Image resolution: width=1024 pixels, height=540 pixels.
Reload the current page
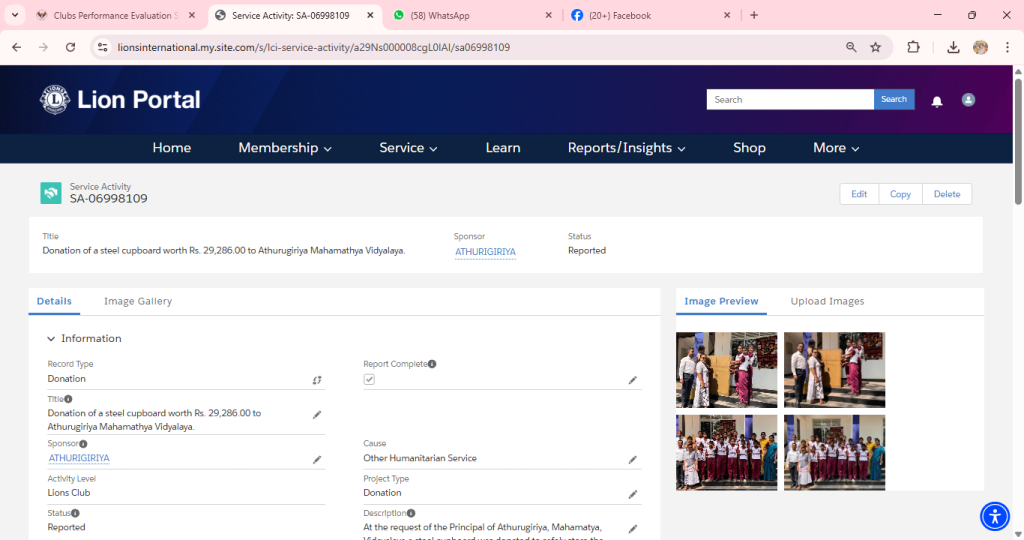coord(71,47)
